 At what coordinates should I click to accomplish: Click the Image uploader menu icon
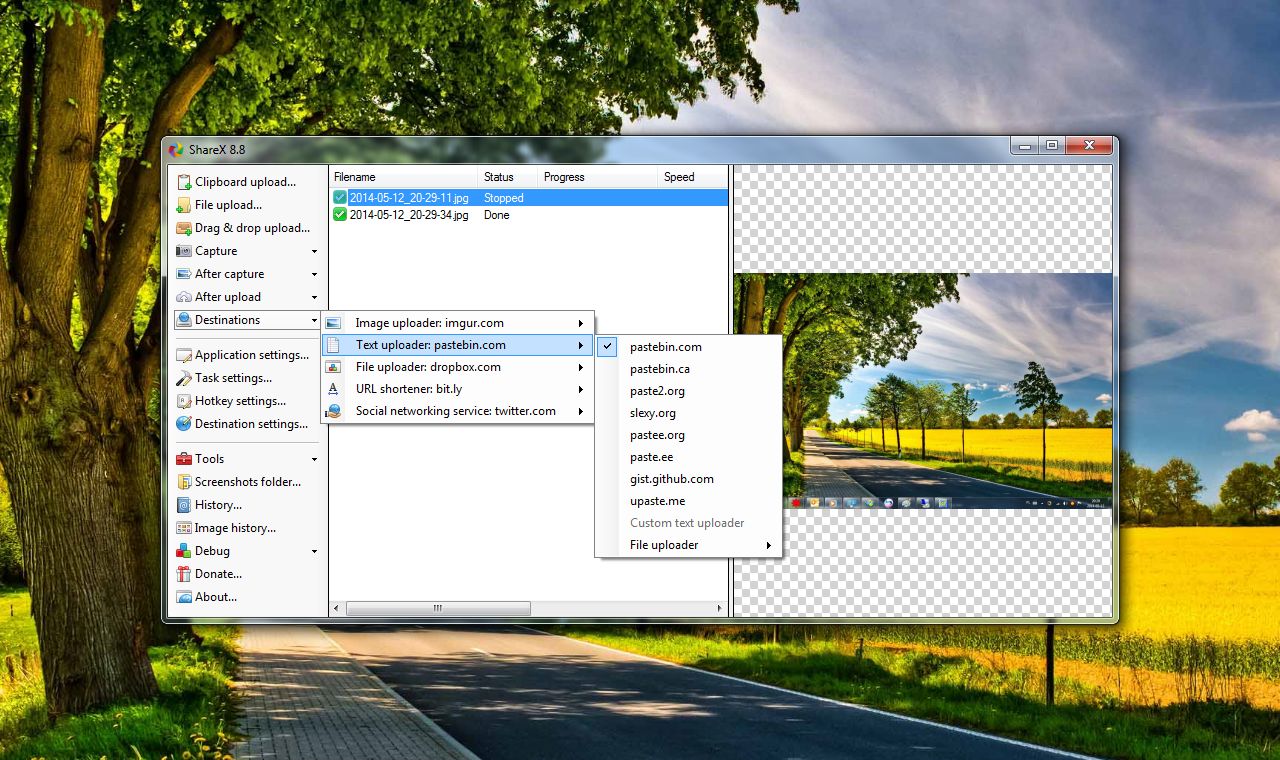[334, 323]
